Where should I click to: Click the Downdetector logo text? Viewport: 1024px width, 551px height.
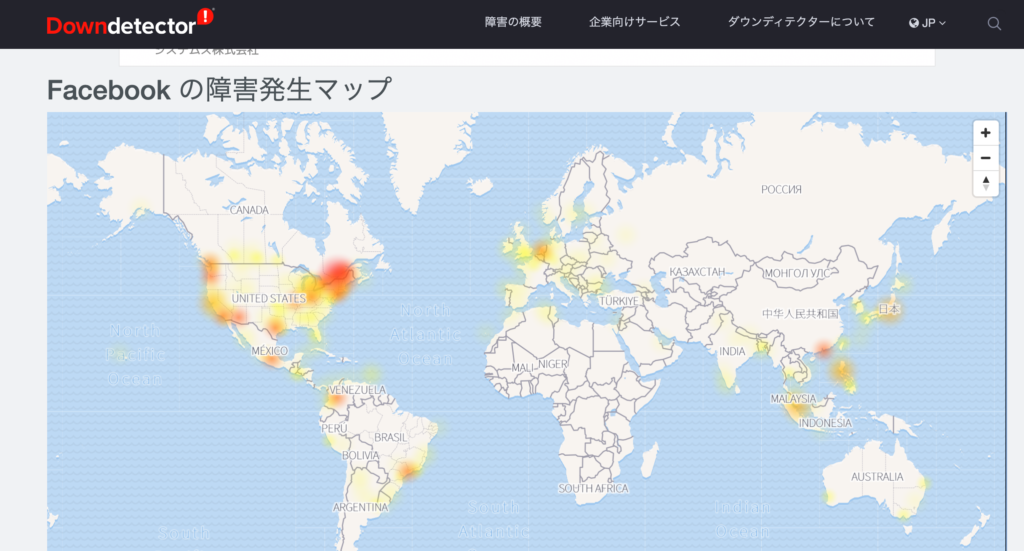pos(120,25)
